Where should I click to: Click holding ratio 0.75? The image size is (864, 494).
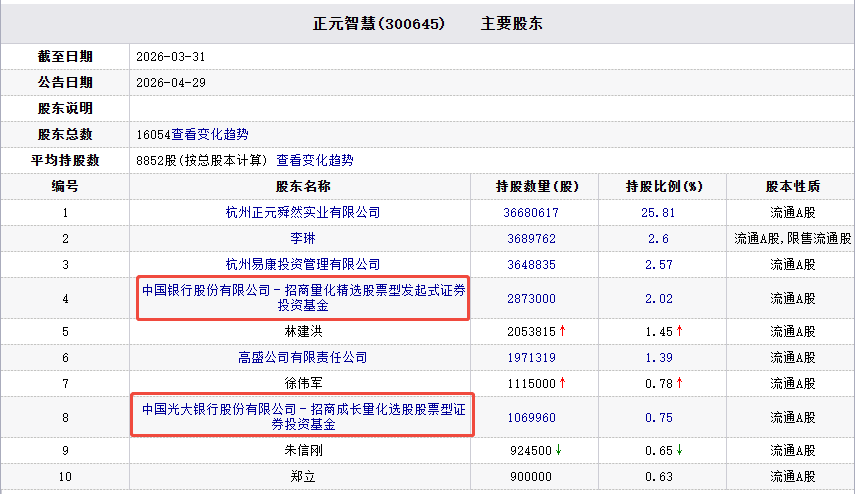pyautogui.click(x=659, y=417)
